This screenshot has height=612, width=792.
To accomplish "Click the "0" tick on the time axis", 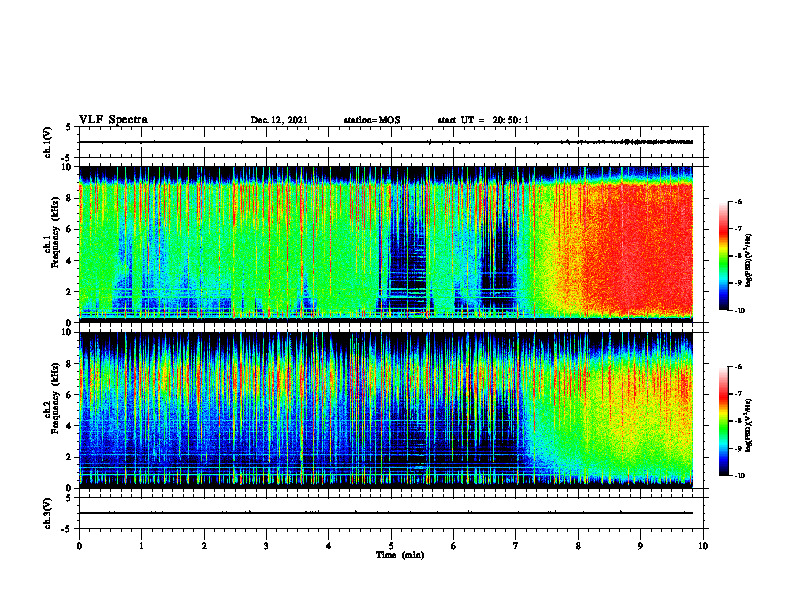I will 79,546.
